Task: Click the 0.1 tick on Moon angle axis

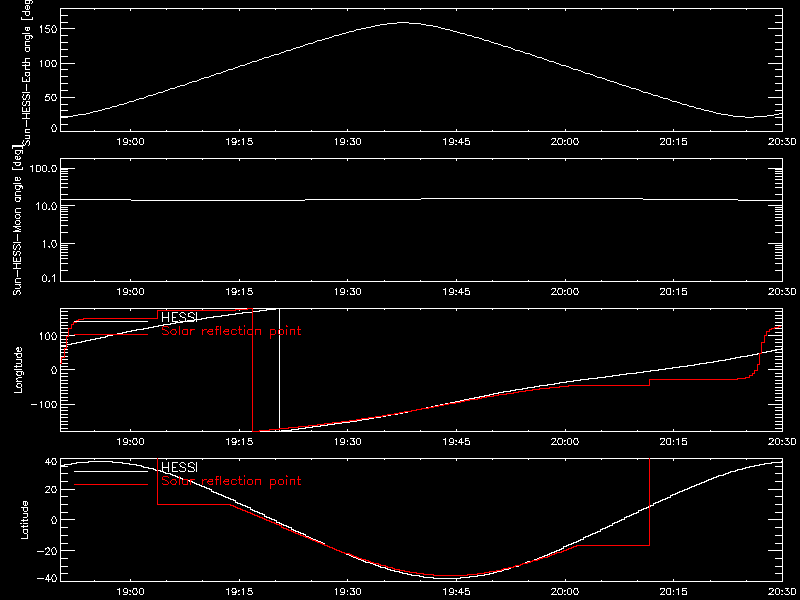Action: [49, 278]
